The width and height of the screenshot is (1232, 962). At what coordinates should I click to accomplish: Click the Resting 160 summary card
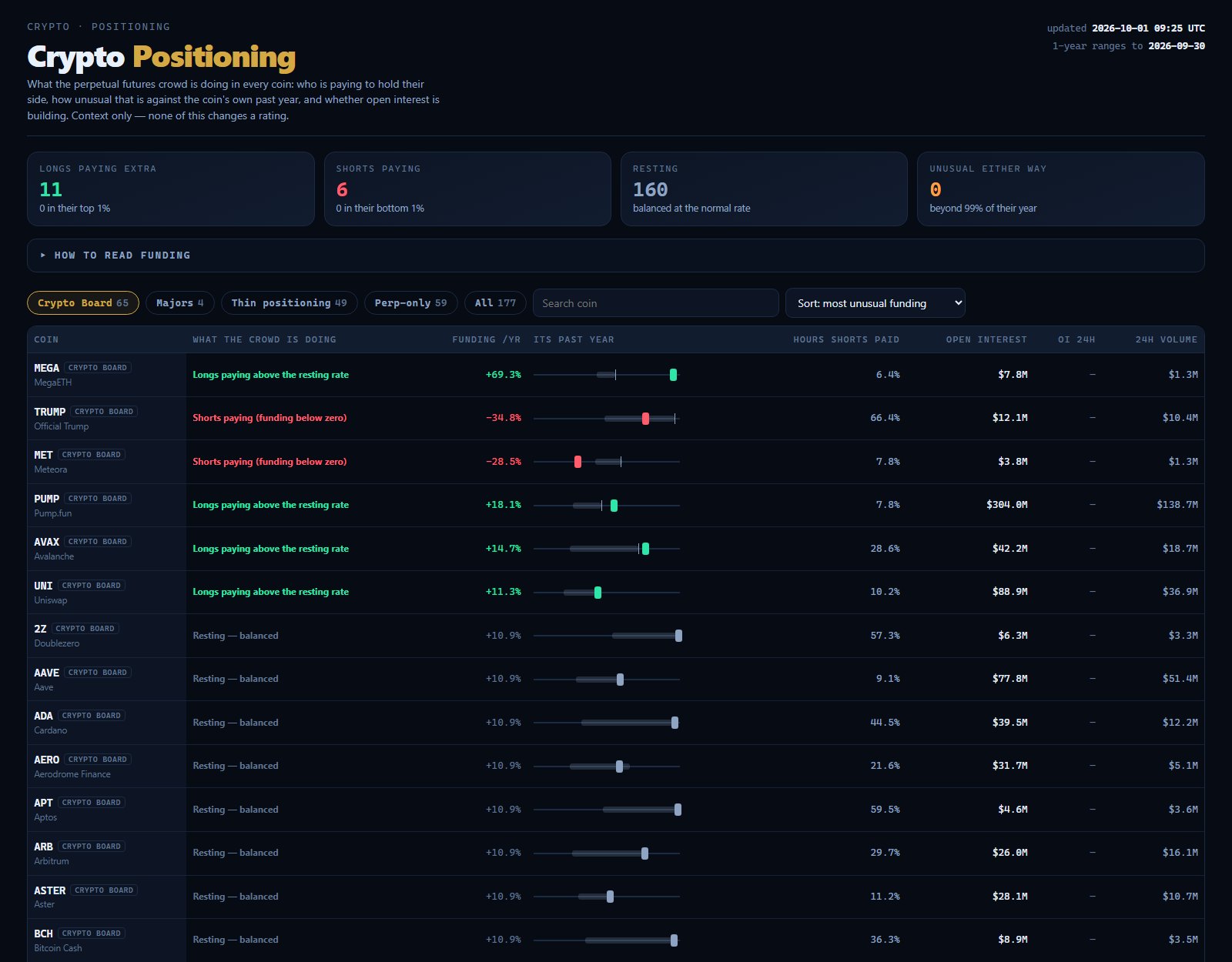(764, 189)
